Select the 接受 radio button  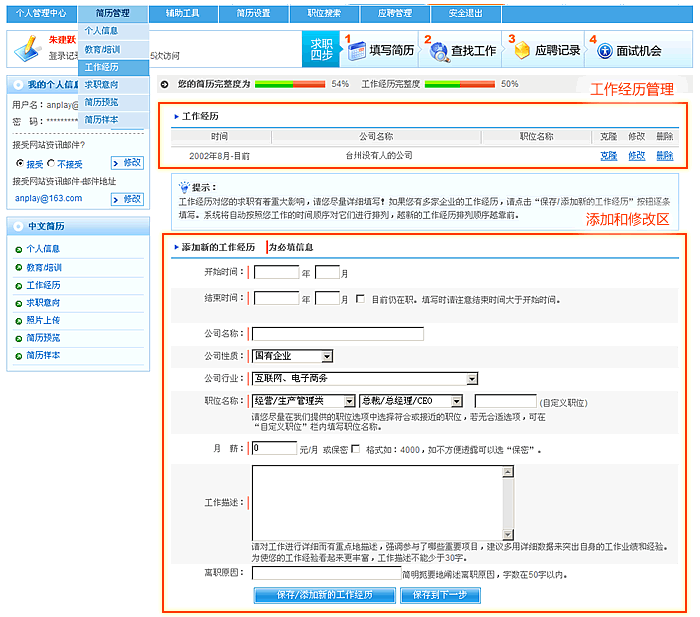pyautogui.click(x=19, y=162)
